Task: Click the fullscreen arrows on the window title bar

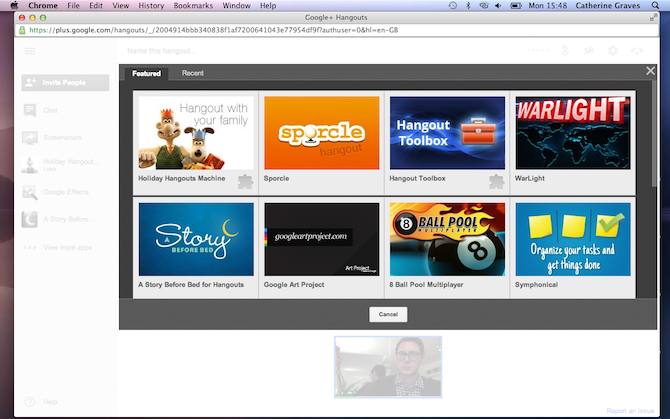Action: tap(653, 18)
